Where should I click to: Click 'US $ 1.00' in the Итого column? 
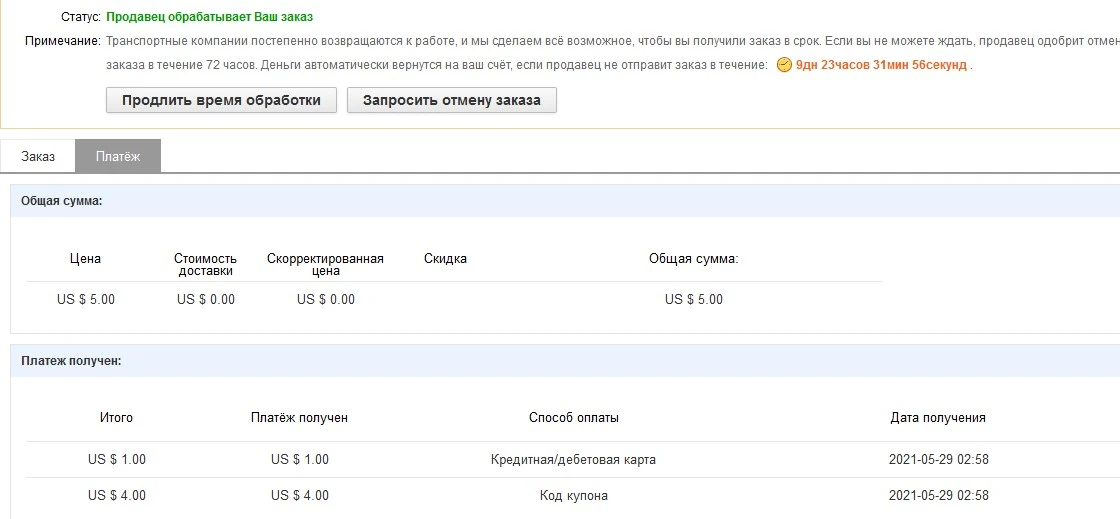coord(116,459)
